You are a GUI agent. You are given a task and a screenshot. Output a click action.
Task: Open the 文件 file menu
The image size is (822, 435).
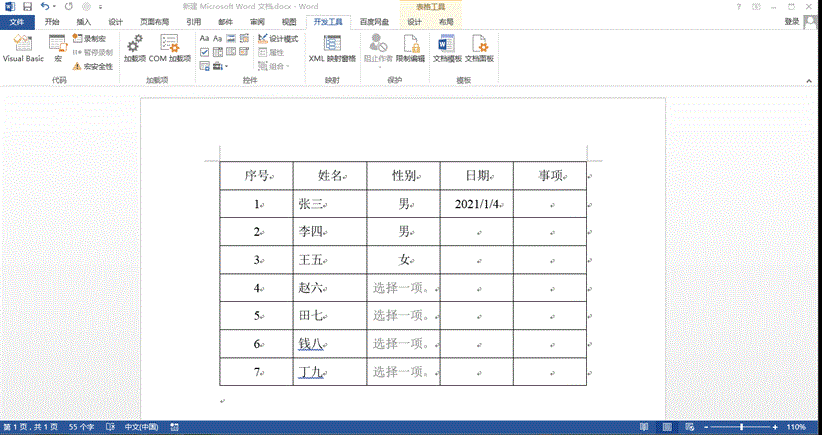[16, 21]
